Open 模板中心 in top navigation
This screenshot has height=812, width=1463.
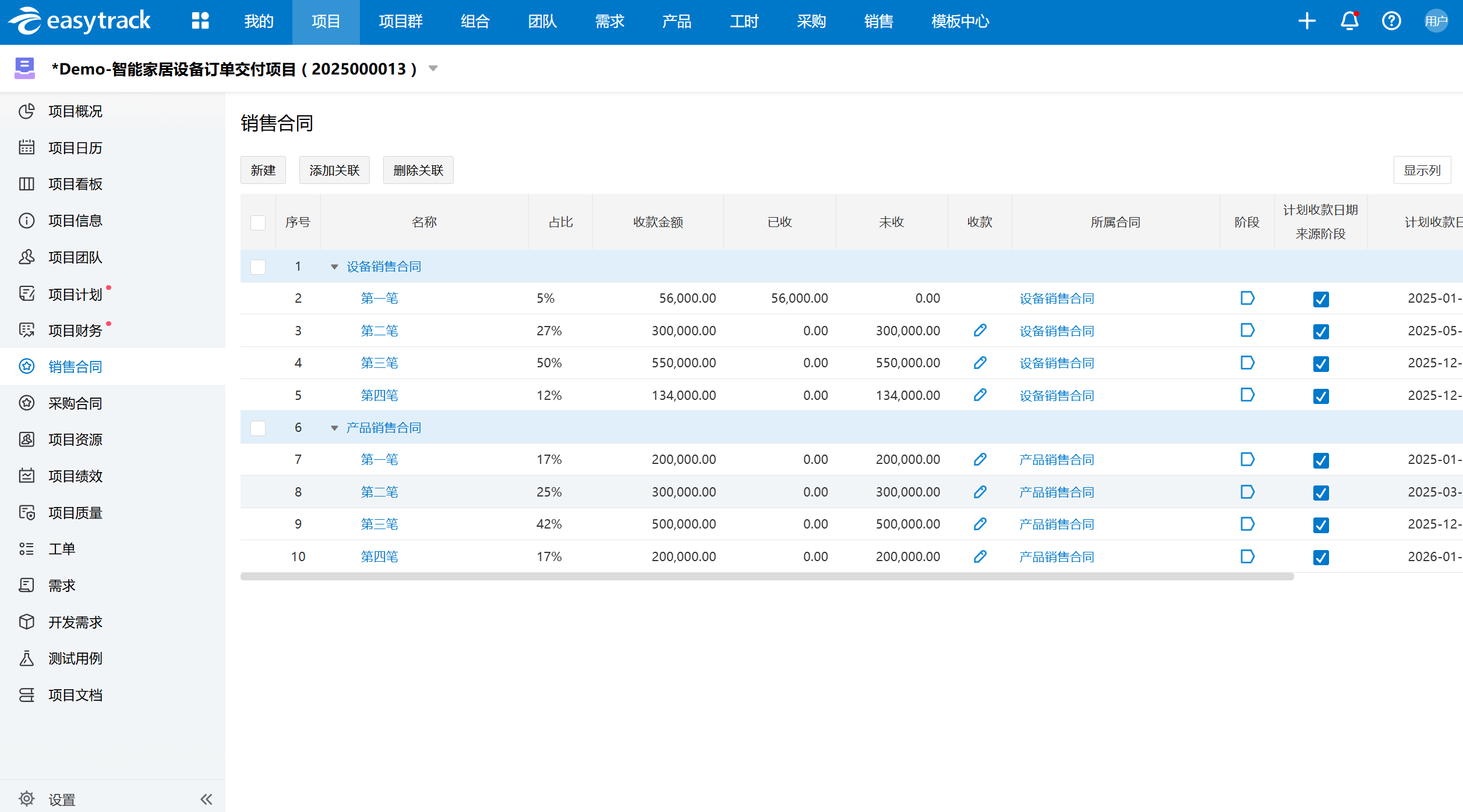[960, 22]
